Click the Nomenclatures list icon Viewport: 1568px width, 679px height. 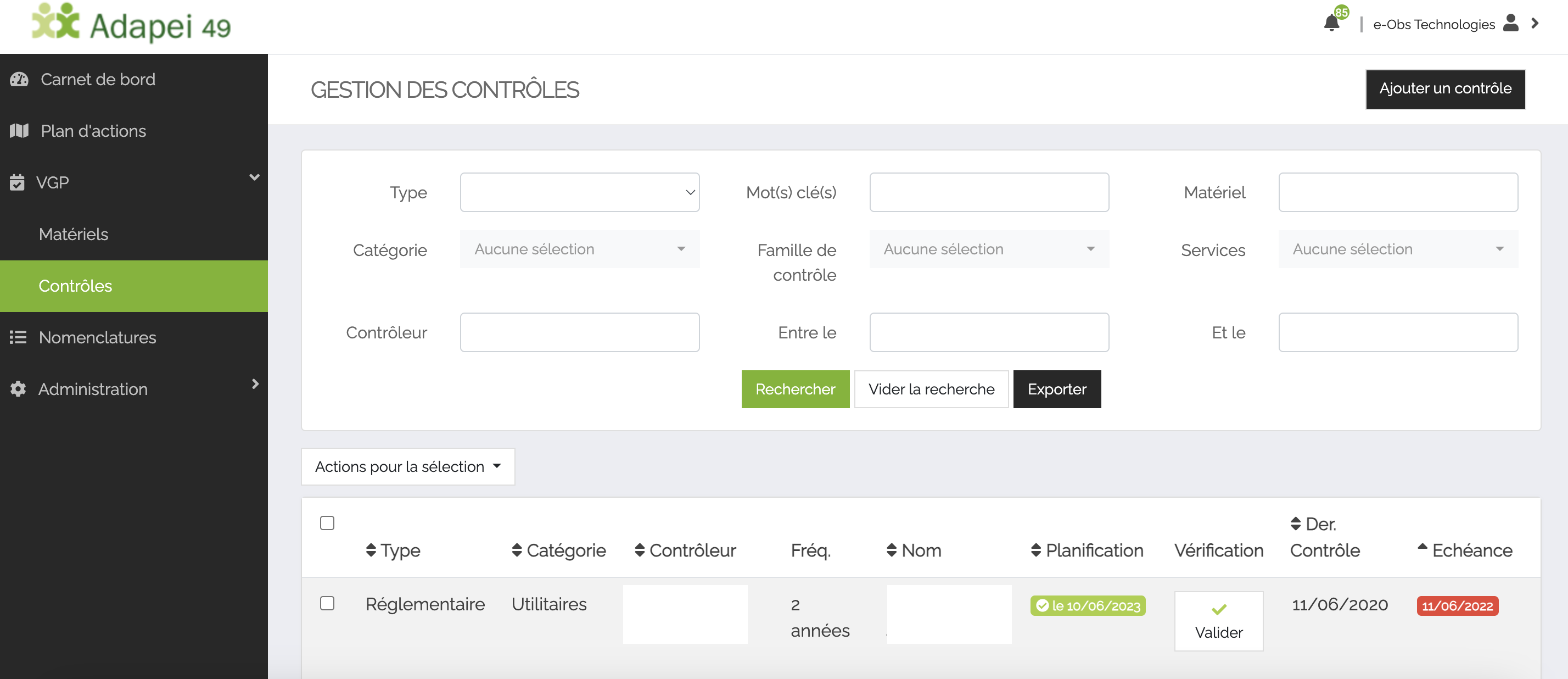point(18,337)
